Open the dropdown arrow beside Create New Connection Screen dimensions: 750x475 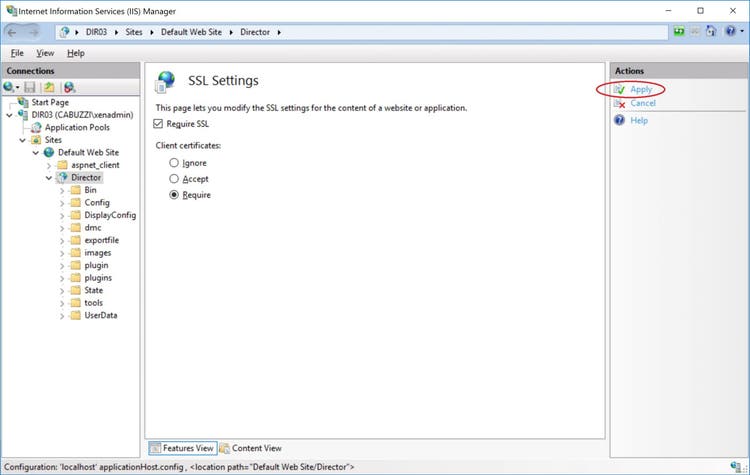pyautogui.click(x=17, y=88)
